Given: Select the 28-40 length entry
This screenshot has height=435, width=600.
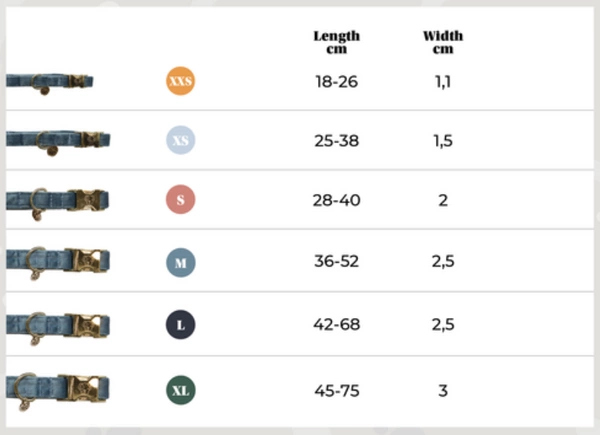Looking at the screenshot, I should pos(336,200).
